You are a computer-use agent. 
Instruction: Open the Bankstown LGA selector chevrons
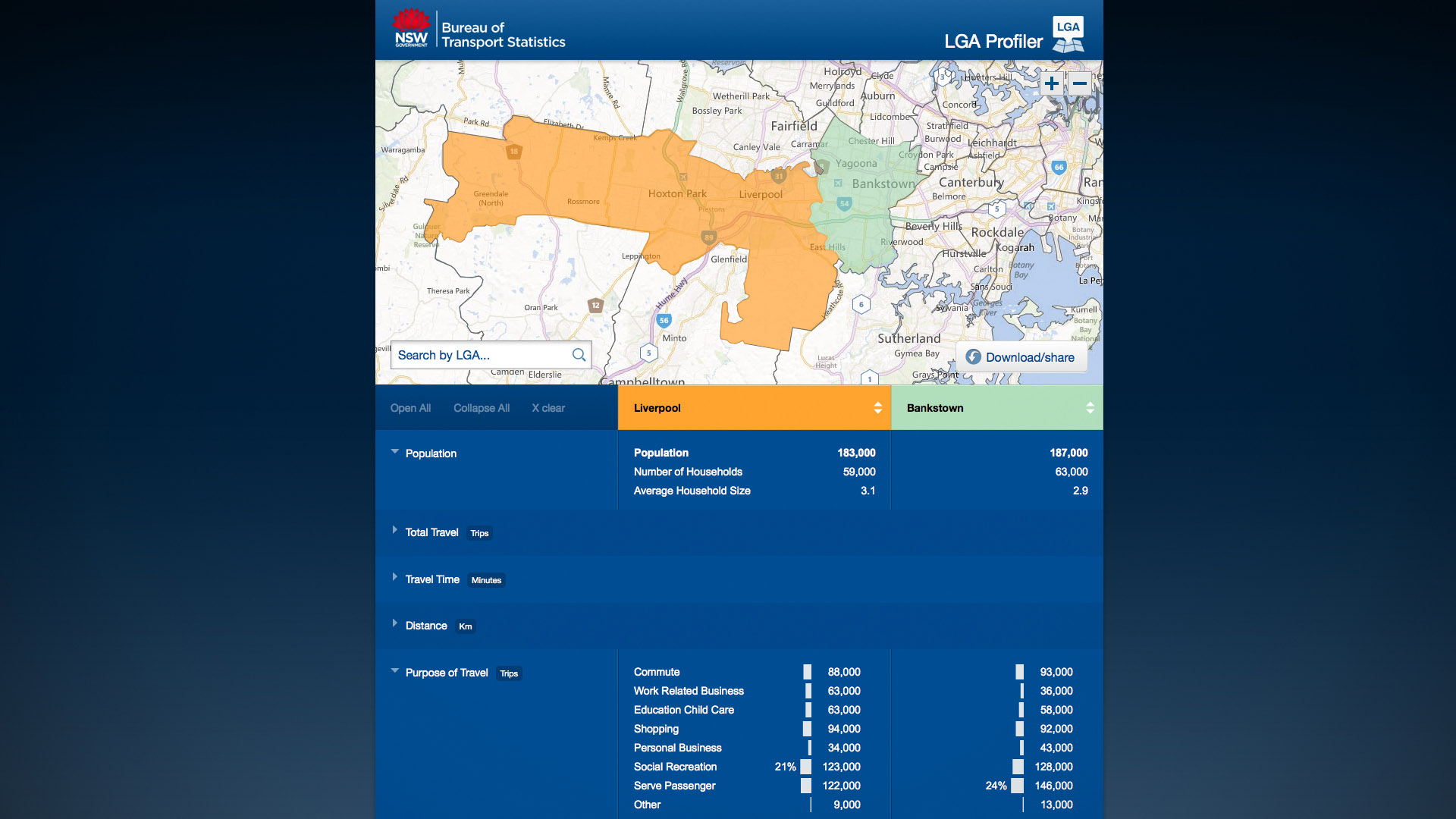(x=1089, y=407)
